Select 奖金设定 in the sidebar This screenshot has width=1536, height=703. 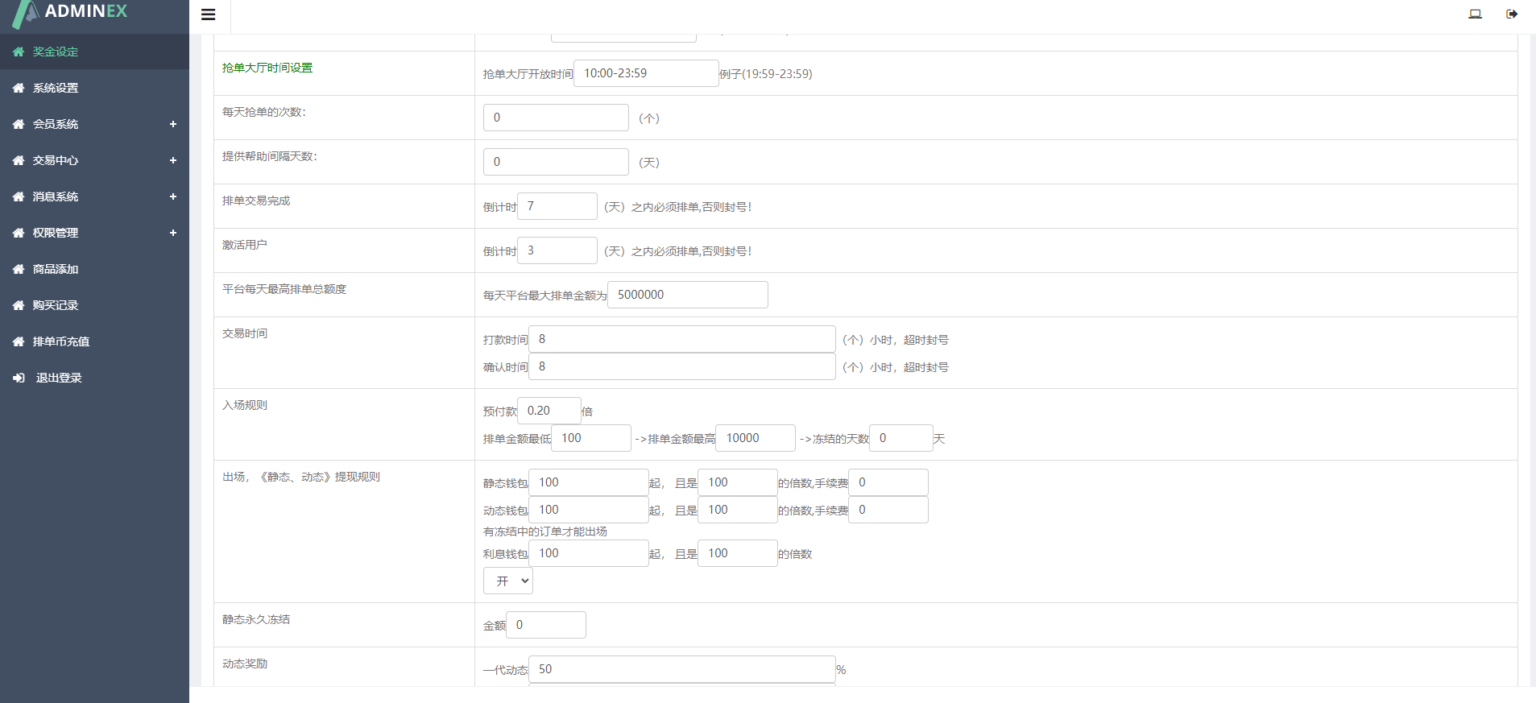click(x=52, y=51)
